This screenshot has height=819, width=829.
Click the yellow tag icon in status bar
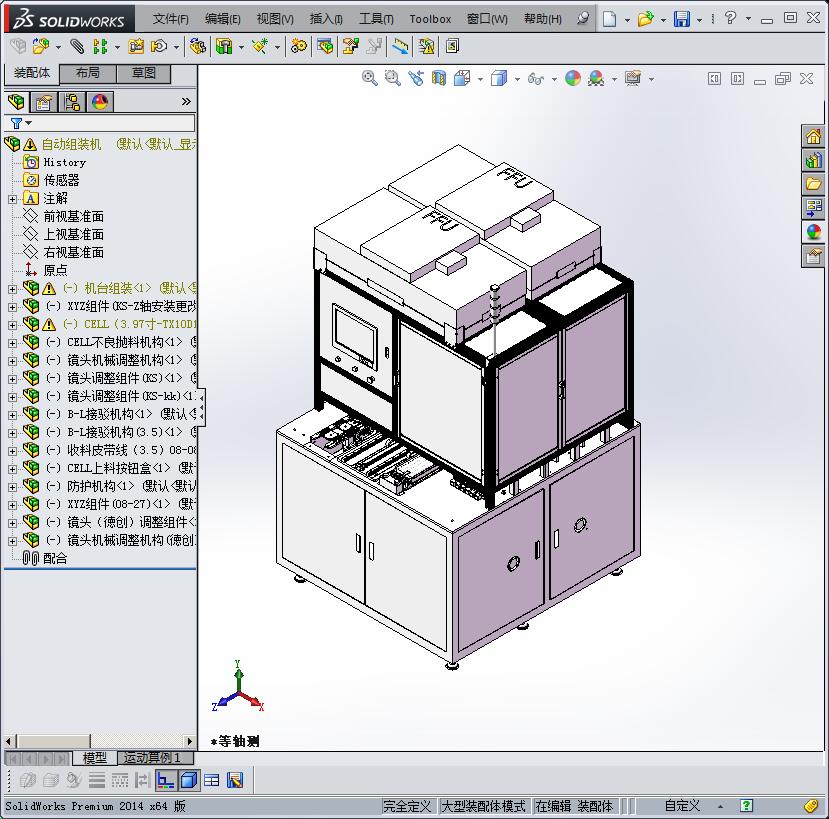click(x=812, y=806)
